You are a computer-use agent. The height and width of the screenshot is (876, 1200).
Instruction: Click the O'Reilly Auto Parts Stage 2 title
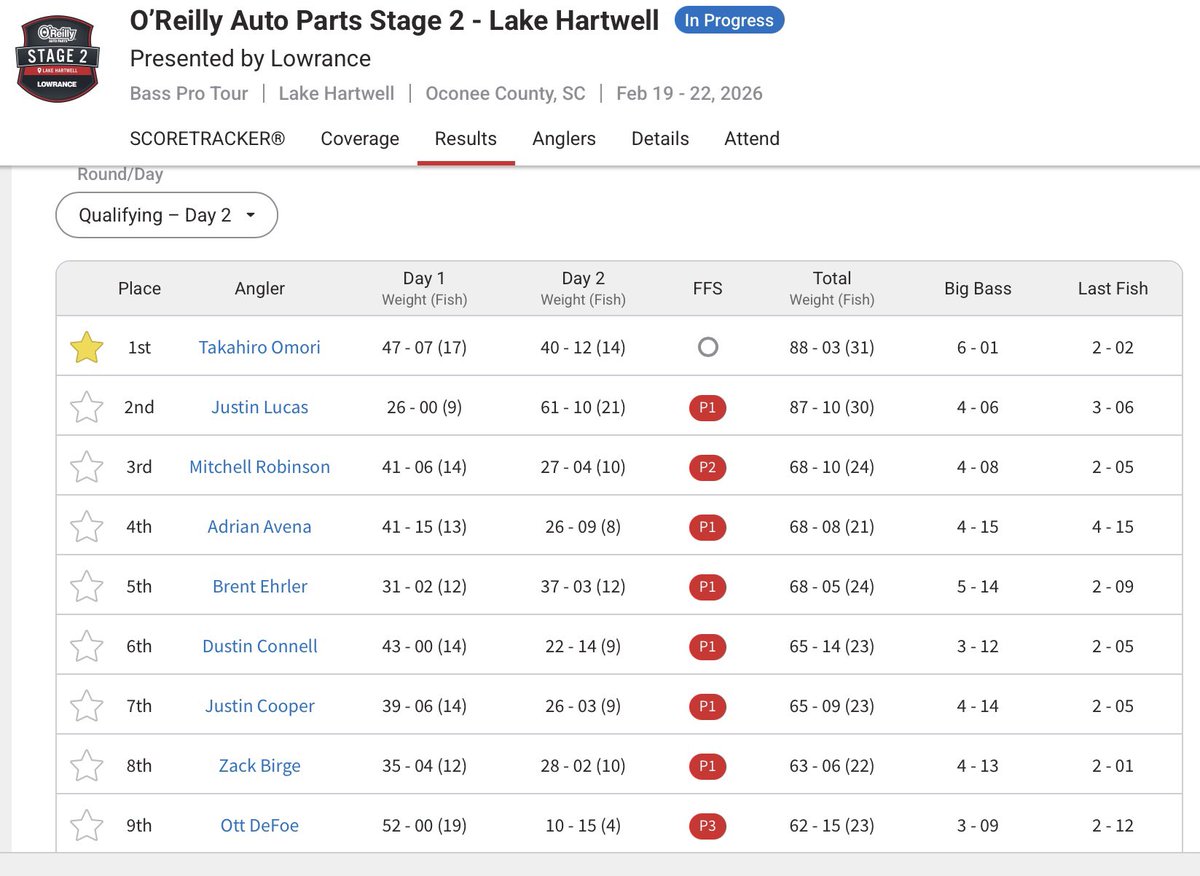394,21
